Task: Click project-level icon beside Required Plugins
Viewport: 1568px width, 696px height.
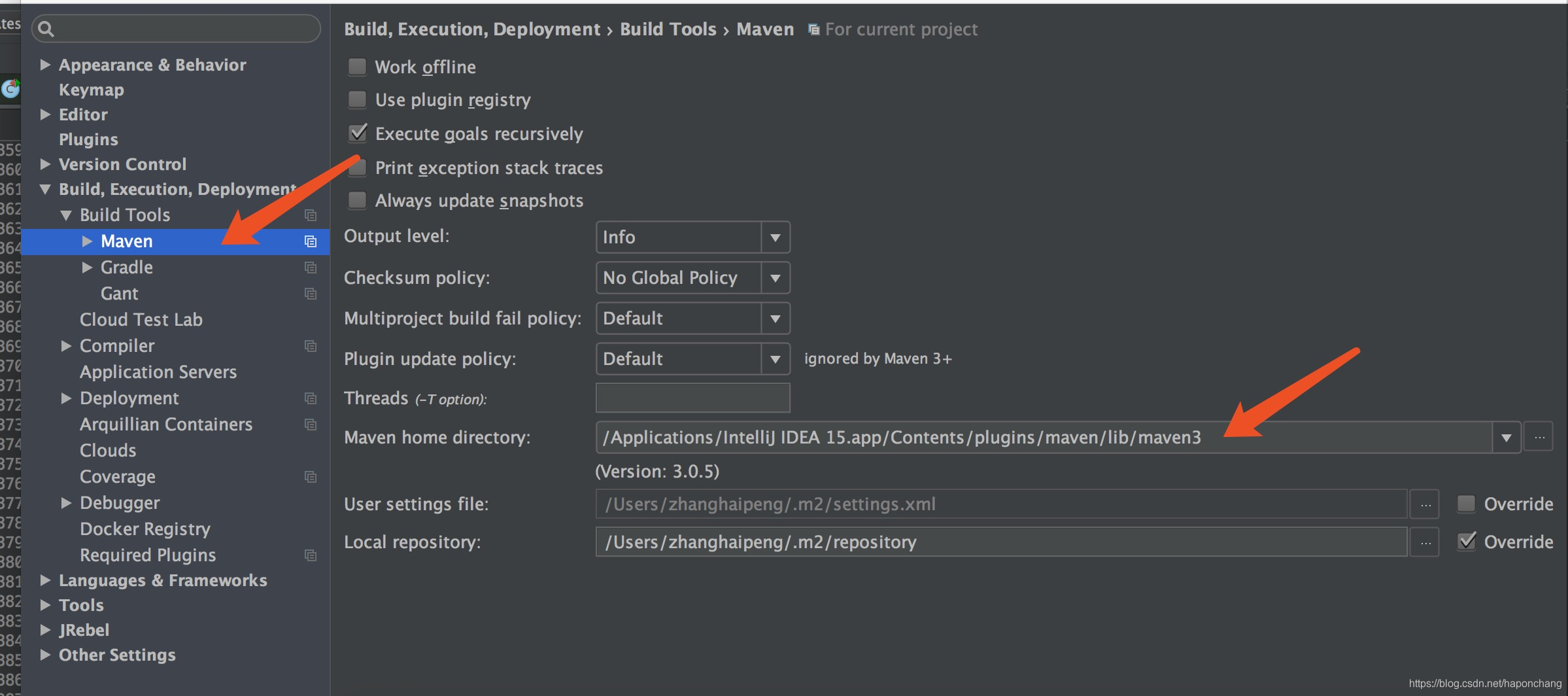Action: (x=311, y=555)
